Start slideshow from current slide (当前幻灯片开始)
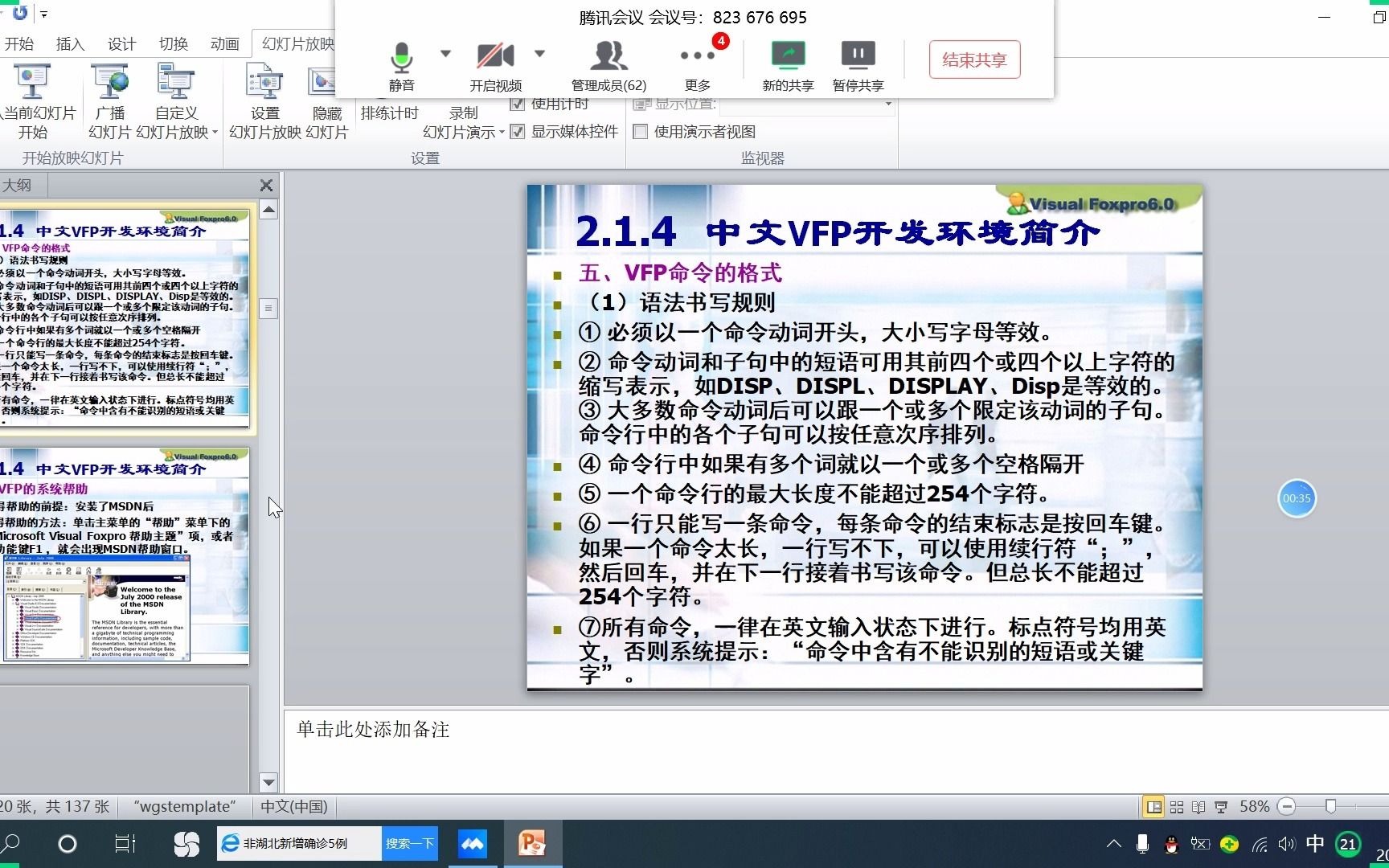Image resolution: width=1389 pixels, height=868 pixels. click(x=36, y=102)
